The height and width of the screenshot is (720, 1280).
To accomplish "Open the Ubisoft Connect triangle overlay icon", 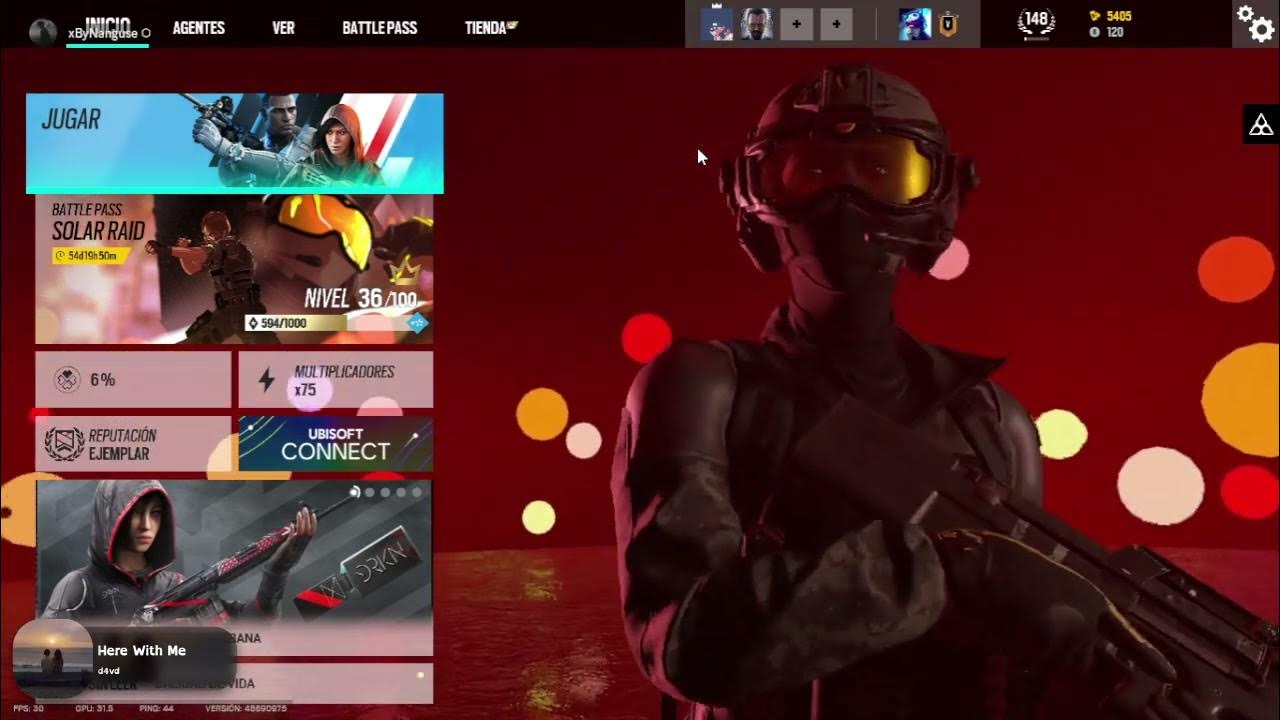I will pyautogui.click(x=1262, y=124).
